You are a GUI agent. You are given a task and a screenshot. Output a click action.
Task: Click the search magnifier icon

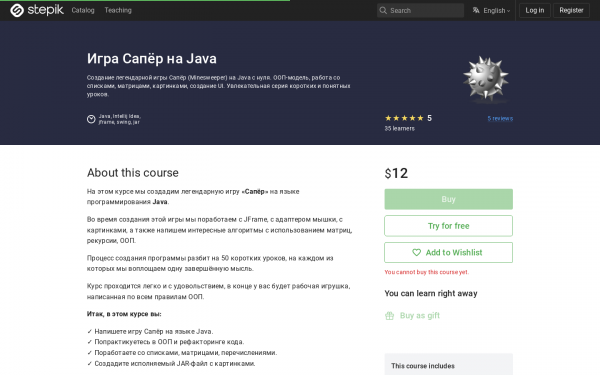point(383,10)
